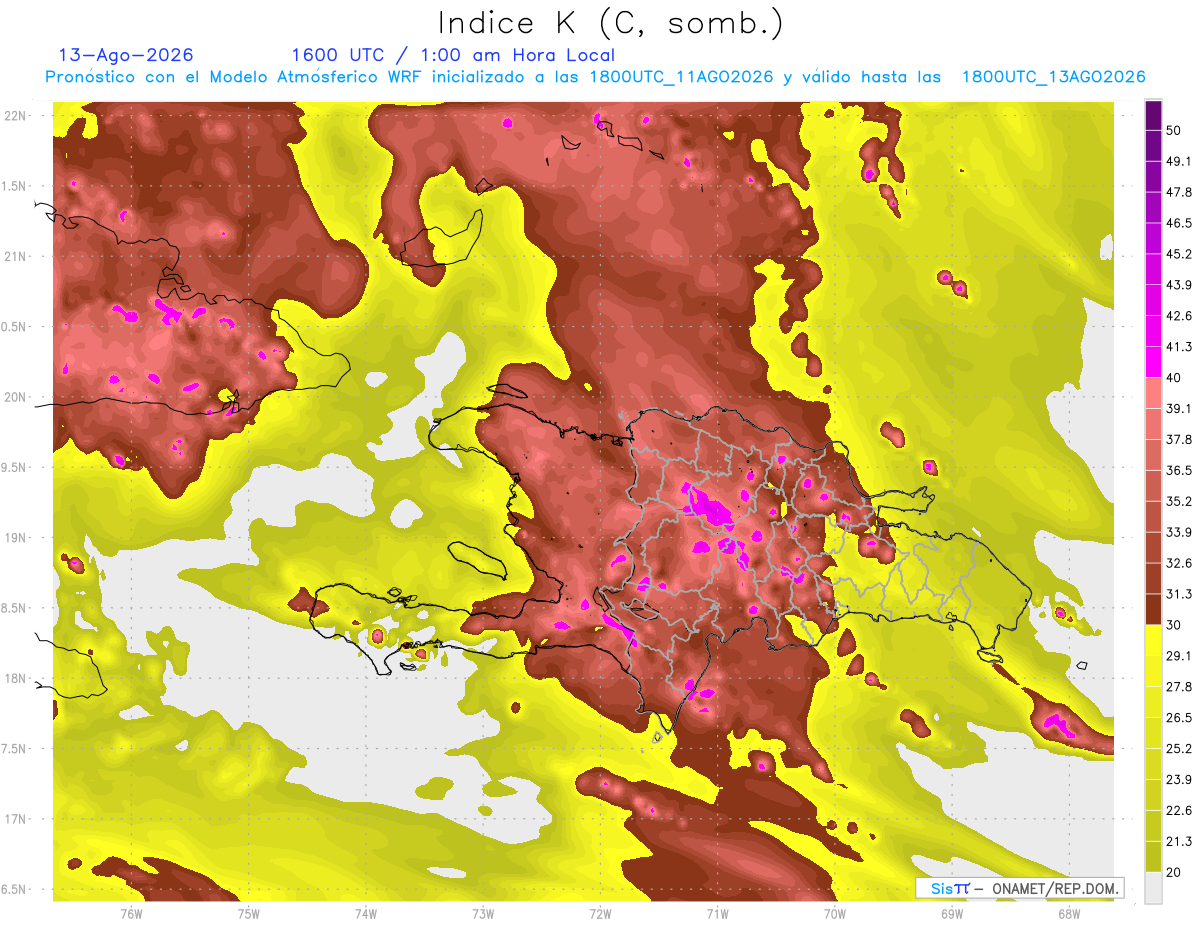
Task: Click the colorbar value 32.6
Action: point(1178,563)
